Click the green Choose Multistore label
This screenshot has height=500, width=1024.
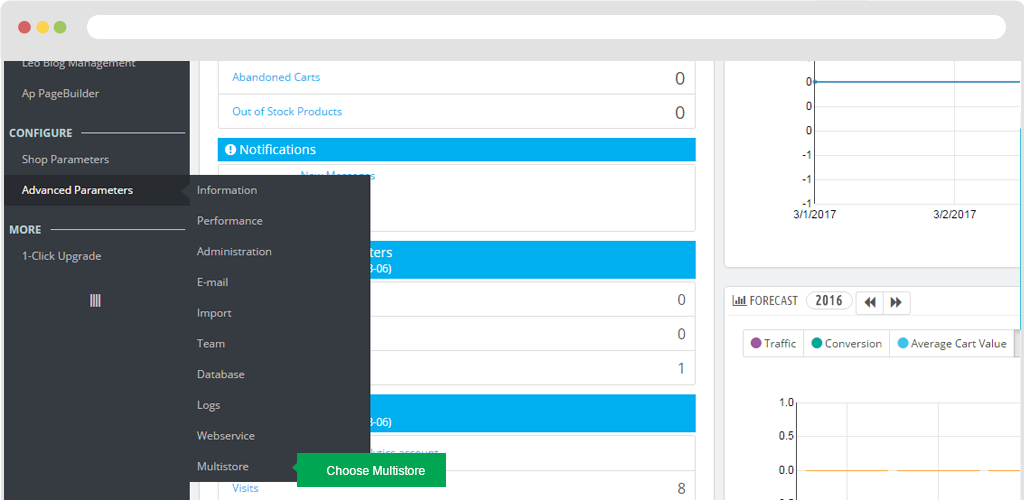[375, 470]
